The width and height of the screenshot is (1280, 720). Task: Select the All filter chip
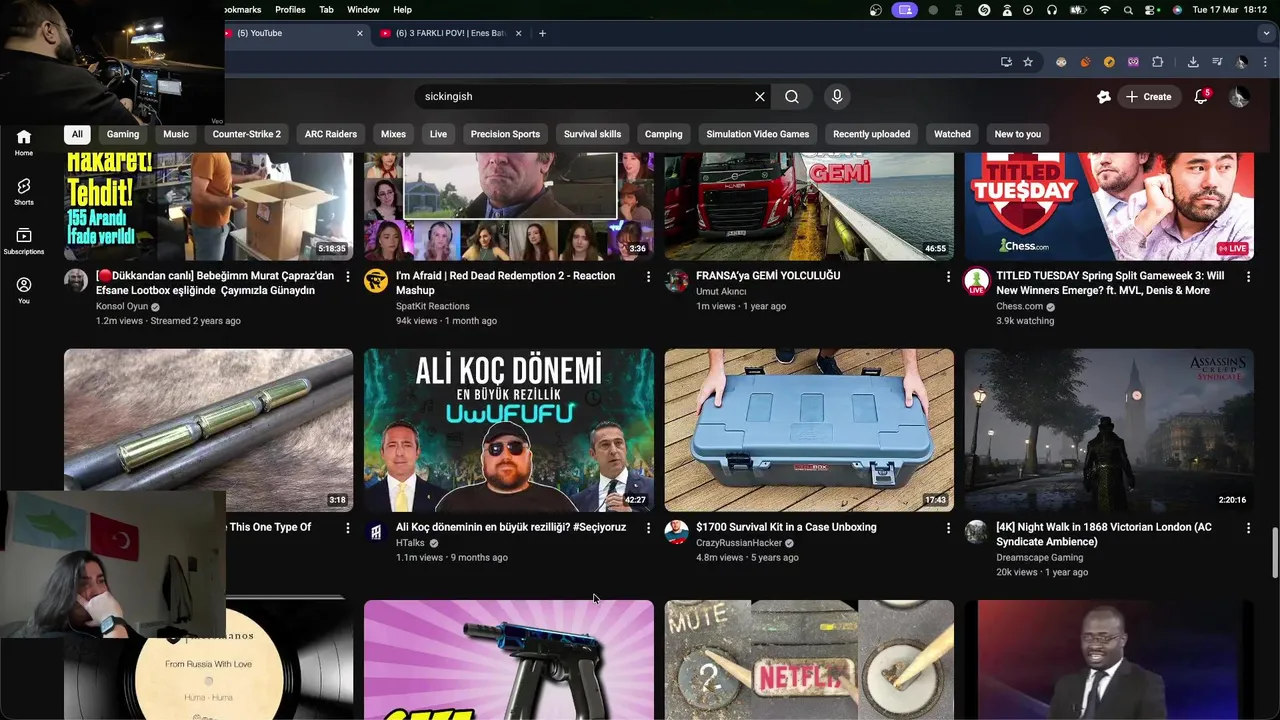point(77,134)
